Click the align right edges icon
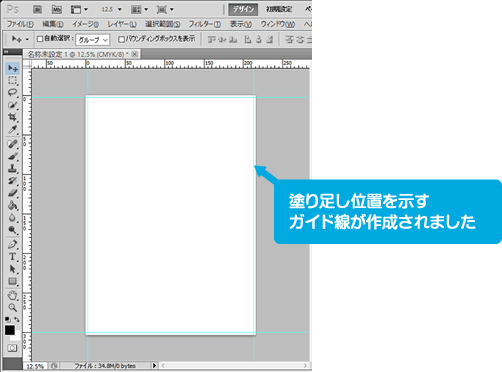 point(270,40)
